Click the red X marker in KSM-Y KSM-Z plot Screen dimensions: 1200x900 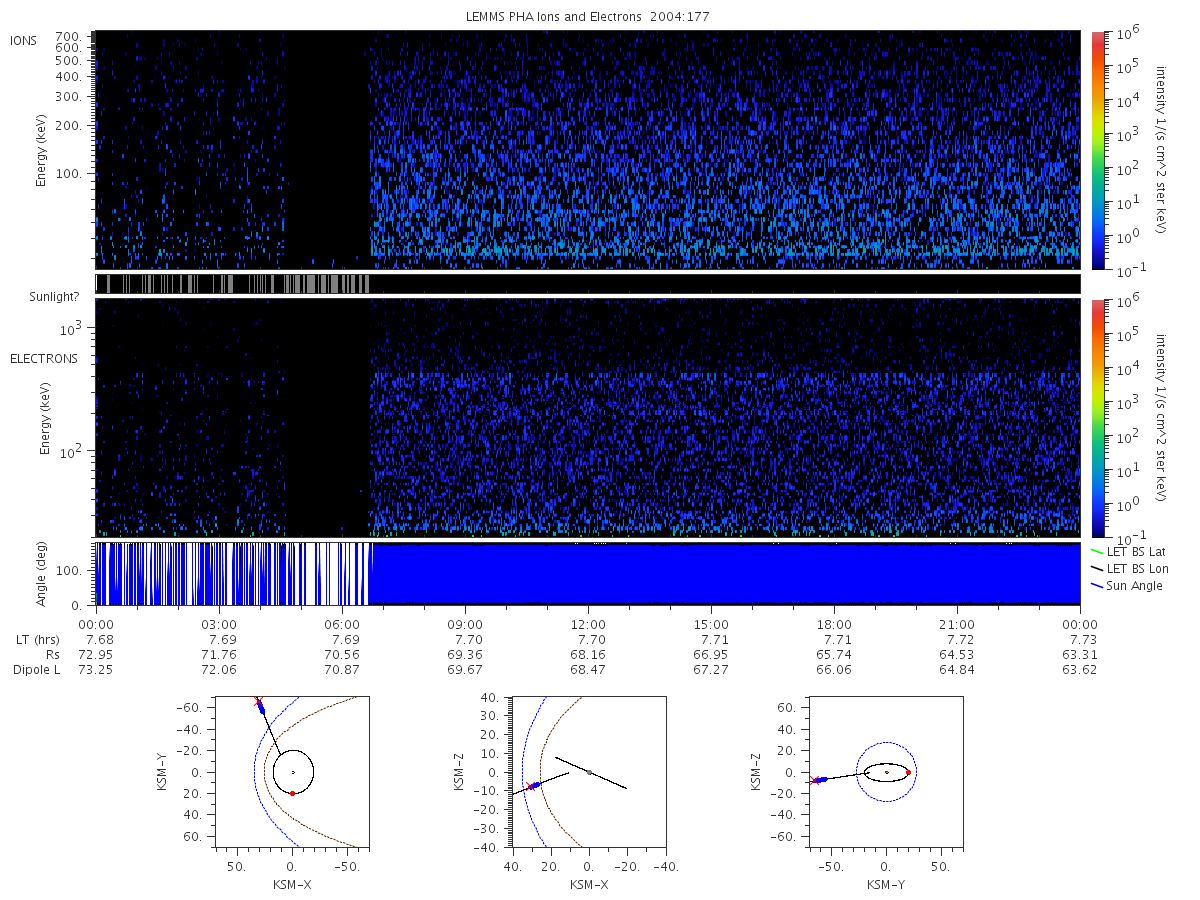click(x=816, y=780)
